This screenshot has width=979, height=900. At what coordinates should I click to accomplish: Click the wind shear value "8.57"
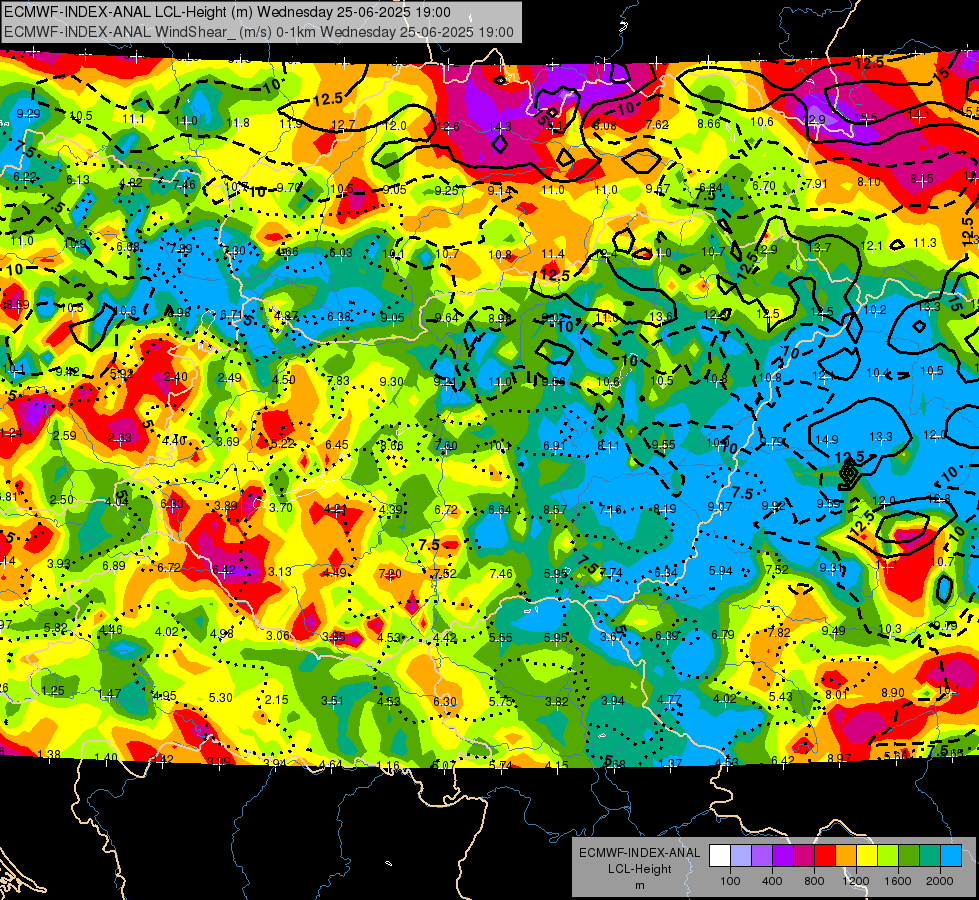[555, 510]
